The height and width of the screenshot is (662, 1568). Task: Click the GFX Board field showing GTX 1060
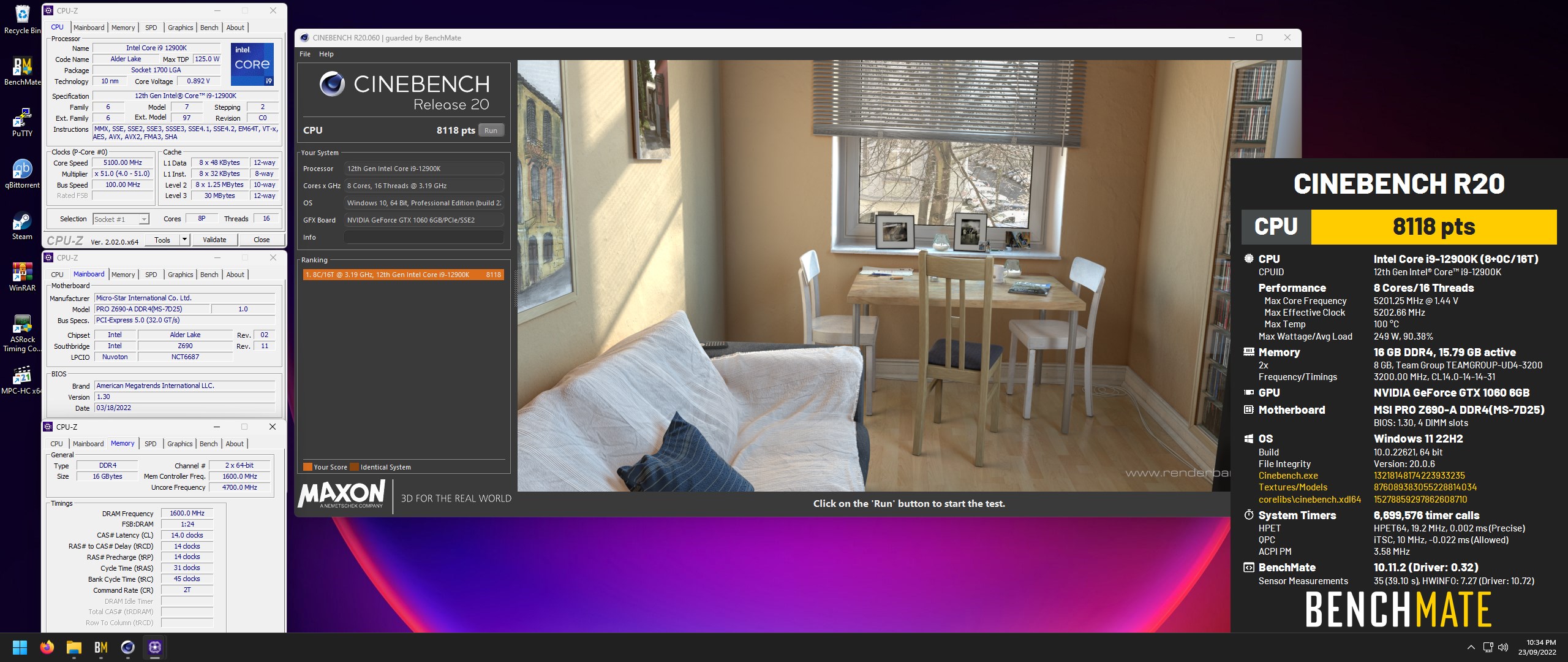[x=424, y=220]
